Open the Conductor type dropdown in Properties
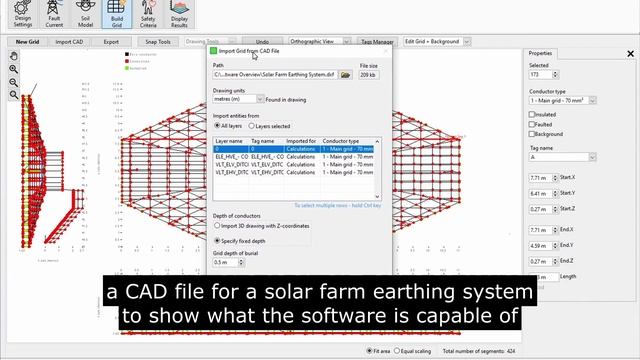 (x=562, y=100)
